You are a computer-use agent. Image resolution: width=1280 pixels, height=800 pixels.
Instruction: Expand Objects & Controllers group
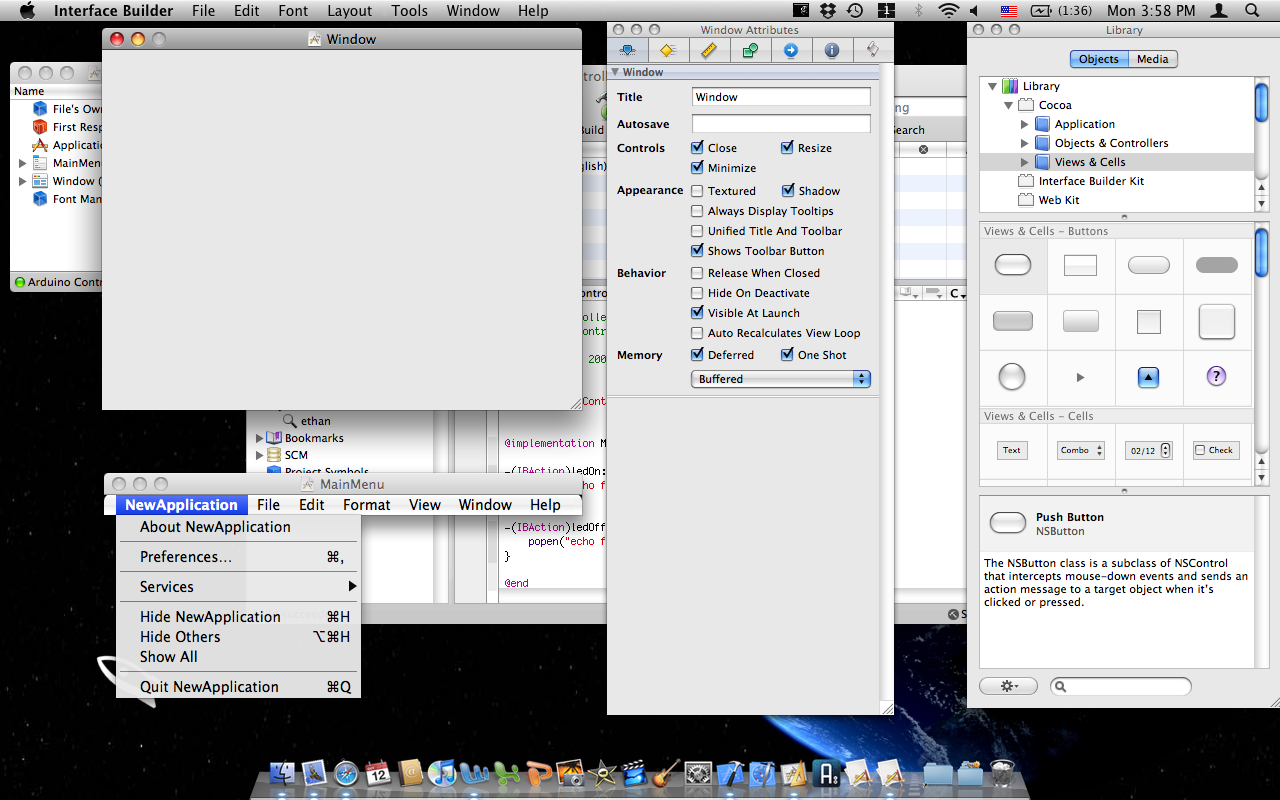coord(1024,143)
